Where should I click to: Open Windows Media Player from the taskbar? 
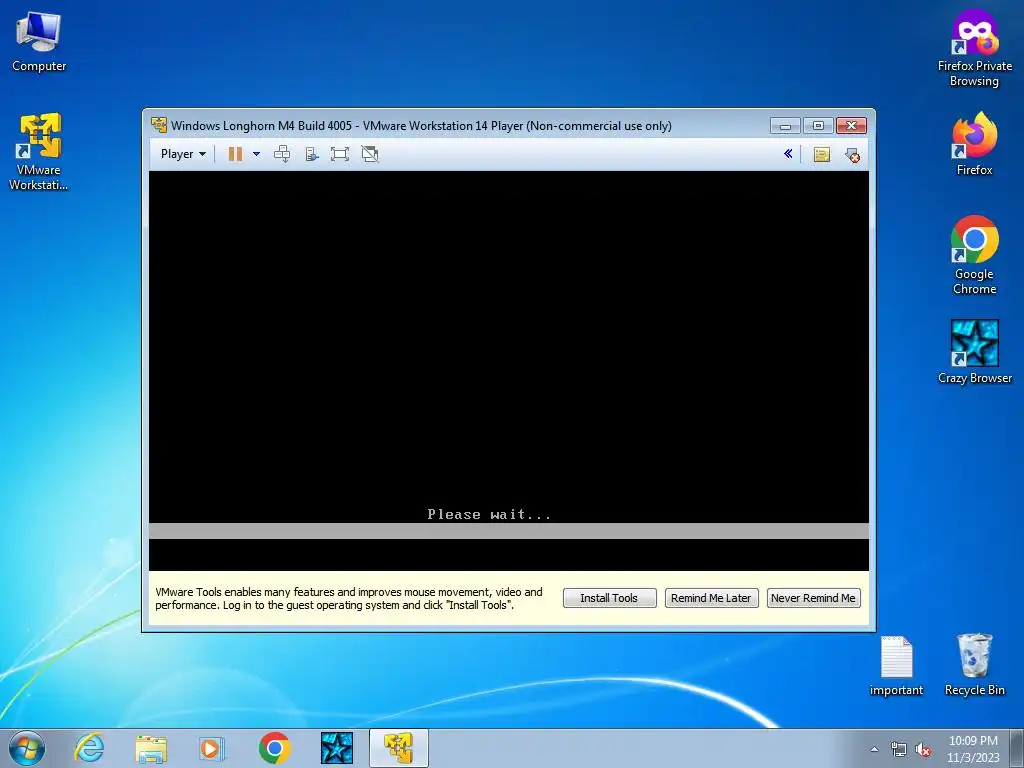pos(212,748)
